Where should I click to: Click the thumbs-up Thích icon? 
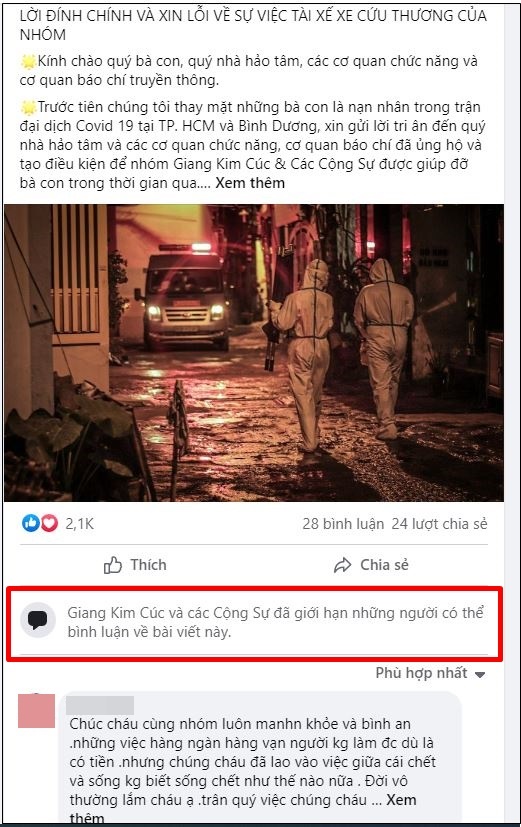pos(113,565)
